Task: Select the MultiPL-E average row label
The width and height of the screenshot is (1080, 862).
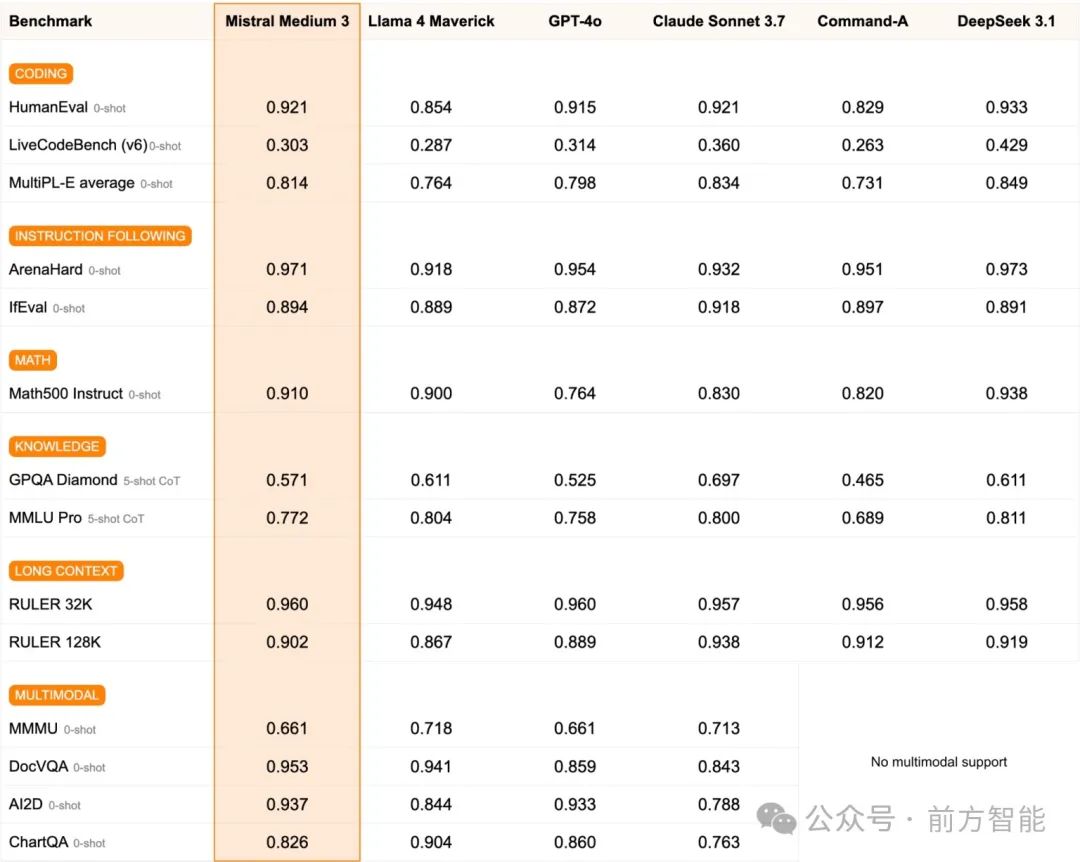Action: tap(72, 183)
